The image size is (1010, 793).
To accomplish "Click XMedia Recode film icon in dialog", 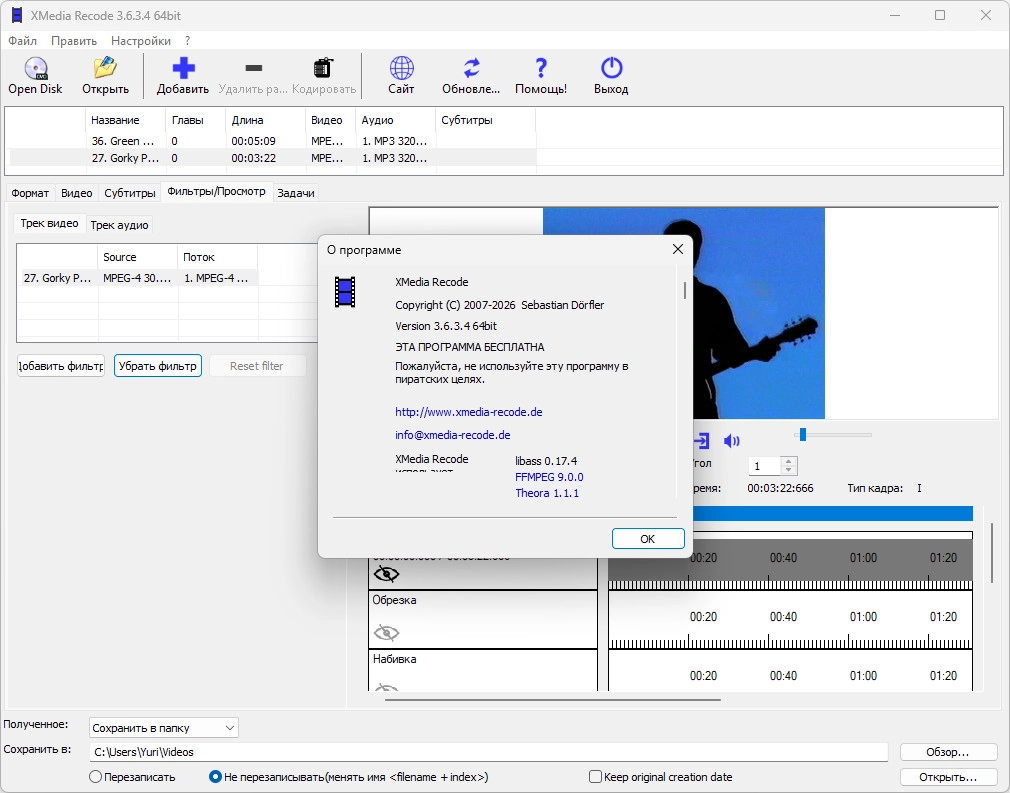I will point(345,292).
